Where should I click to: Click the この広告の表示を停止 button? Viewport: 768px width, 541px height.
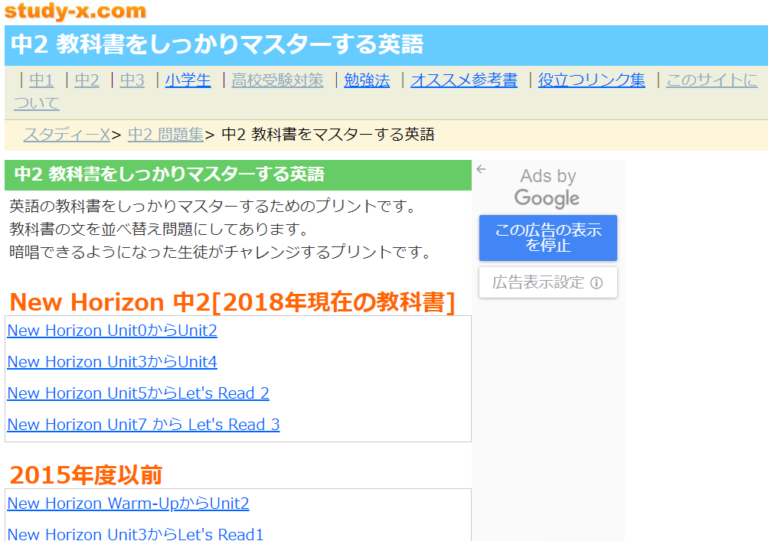click(x=548, y=237)
